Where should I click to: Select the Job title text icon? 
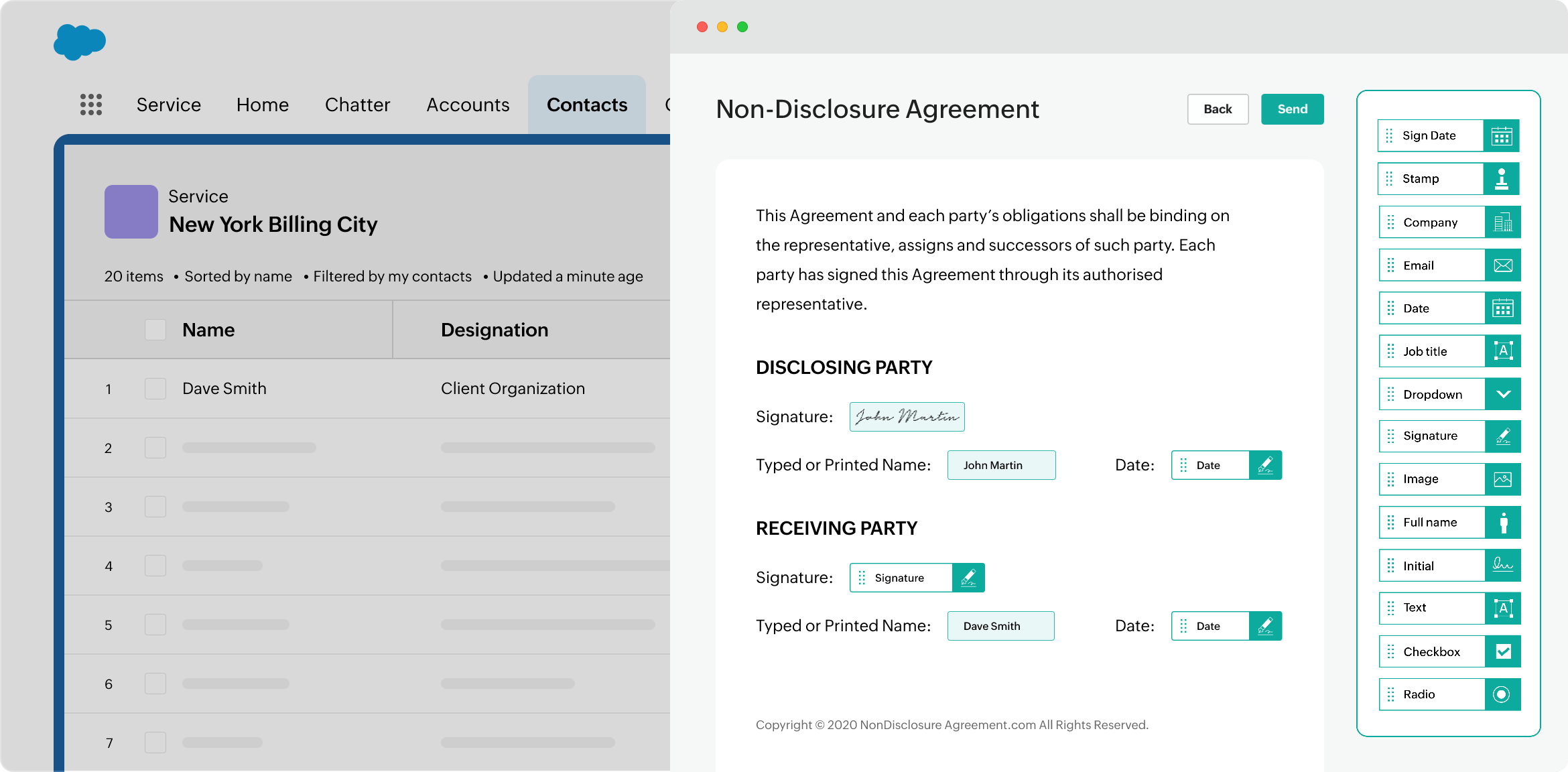click(x=1503, y=351)
